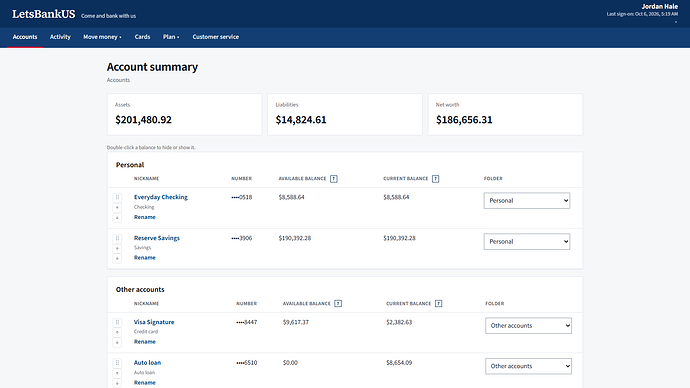Click Auto loan available balance $0.00
This screenshot has height=388, width=690.
pos(290,362)
